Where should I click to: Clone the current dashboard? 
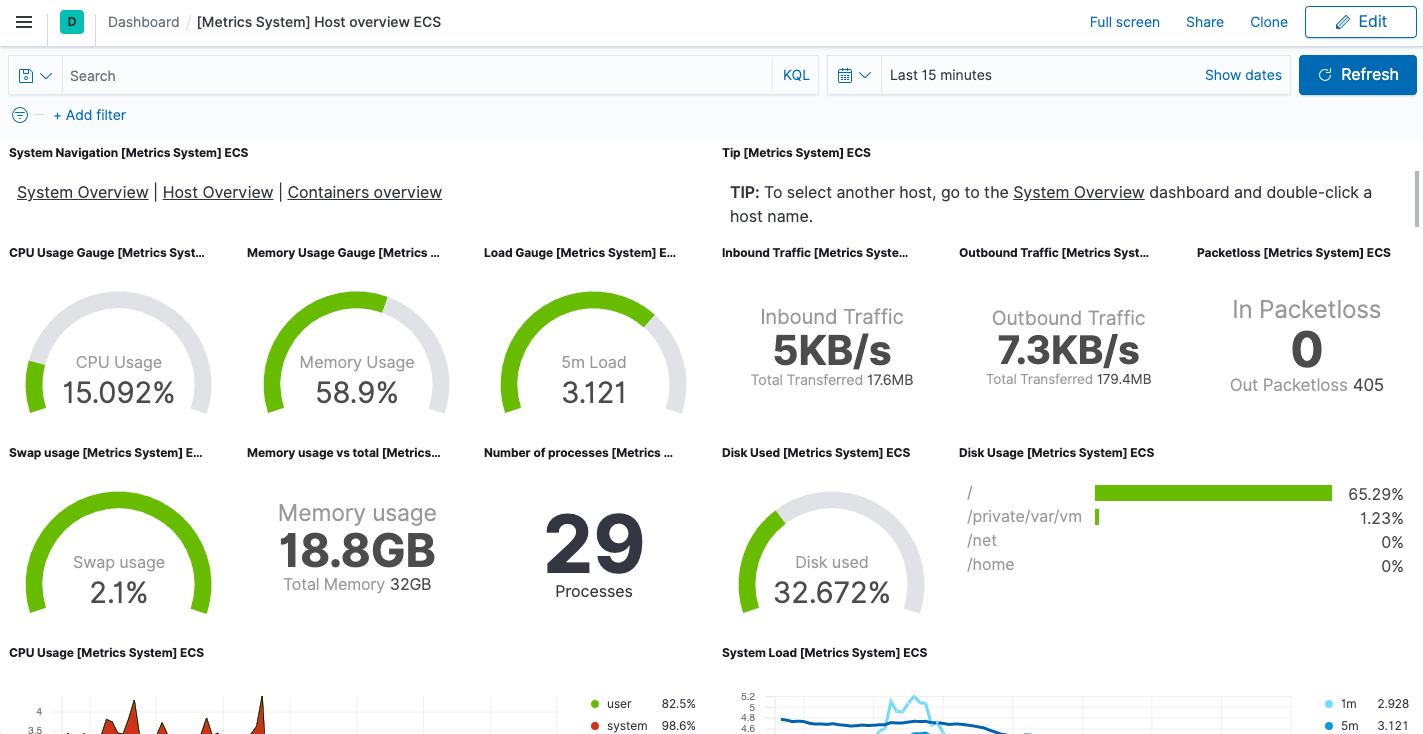click(1268, 21)
